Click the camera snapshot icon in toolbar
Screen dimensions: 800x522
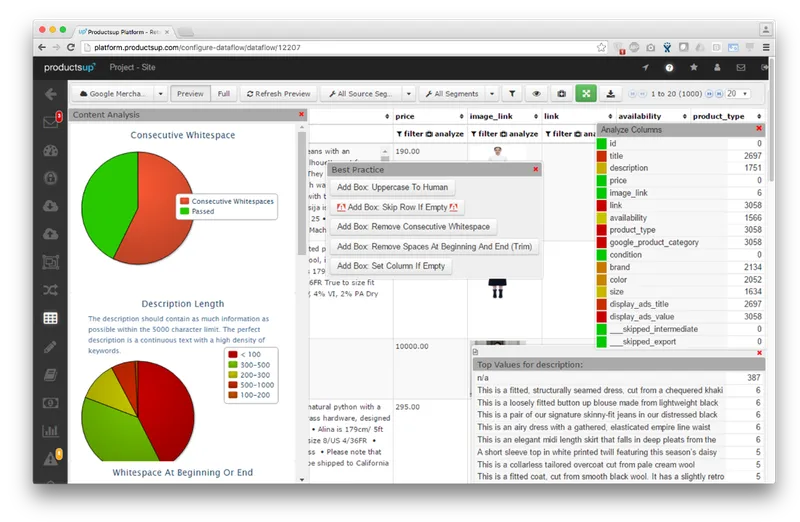click(x=561, y=94)
